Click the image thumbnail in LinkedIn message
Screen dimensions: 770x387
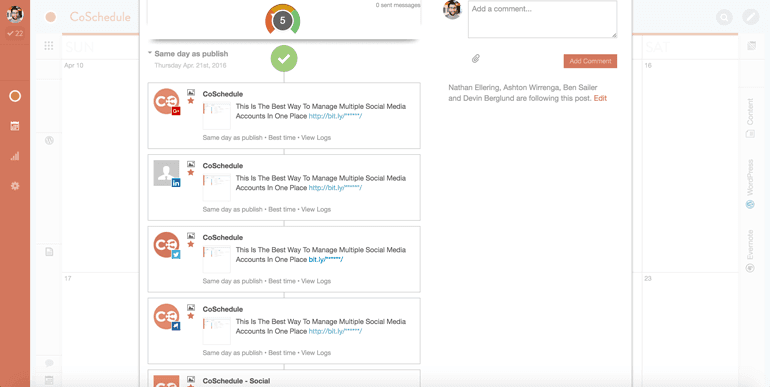tap(217, 188)
